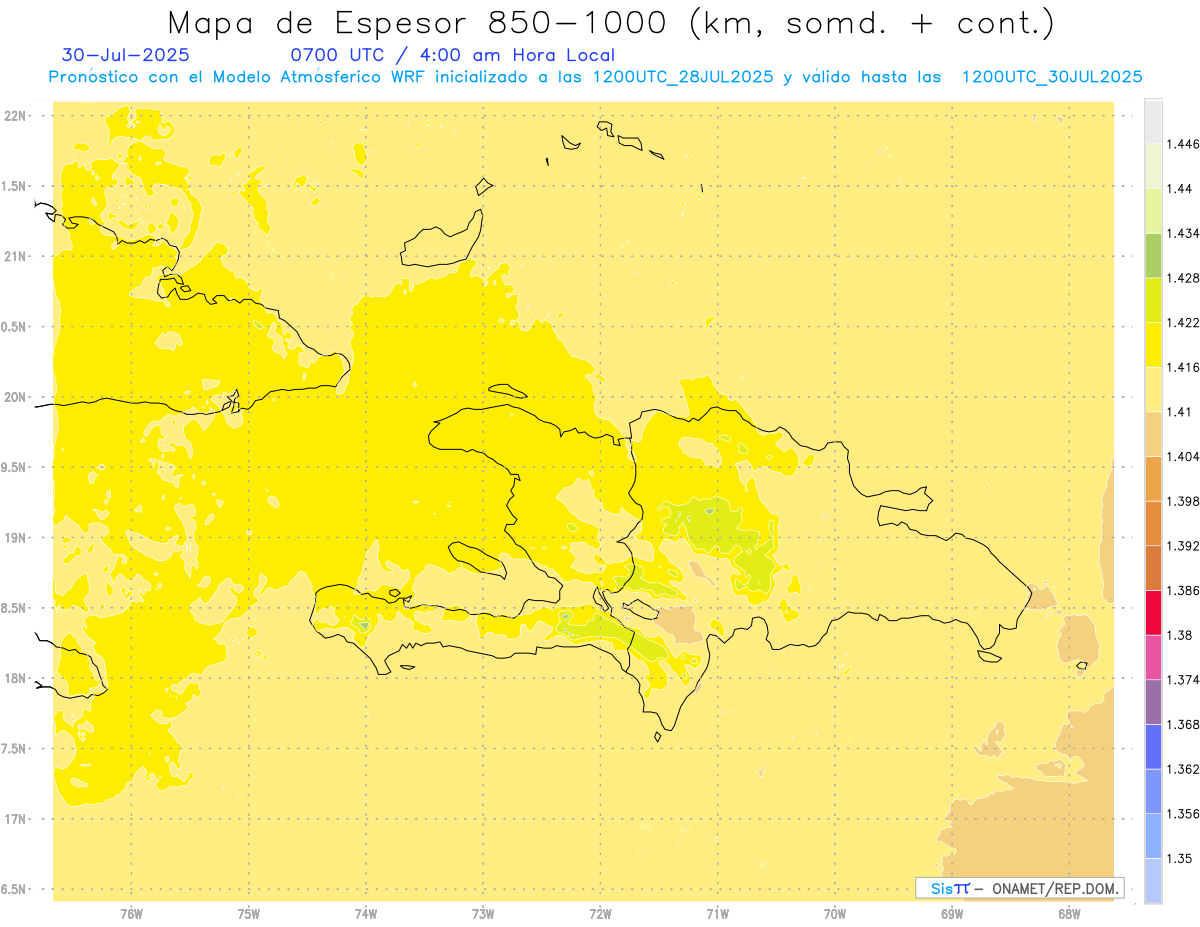
Task: Click the '7.5N' latitude label
Action: click(13, 749)
